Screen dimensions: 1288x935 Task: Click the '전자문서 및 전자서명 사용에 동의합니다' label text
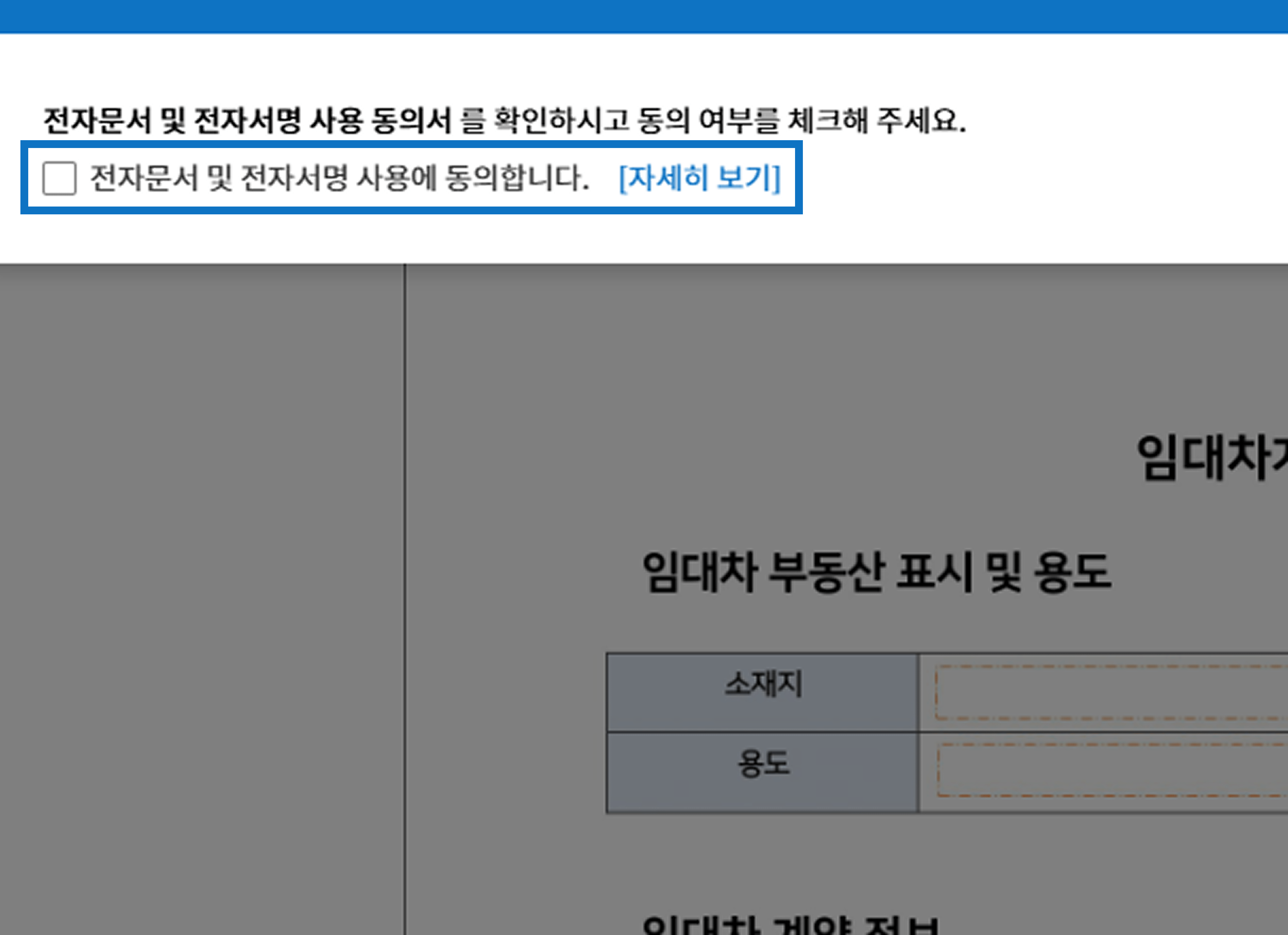(339, 178)
